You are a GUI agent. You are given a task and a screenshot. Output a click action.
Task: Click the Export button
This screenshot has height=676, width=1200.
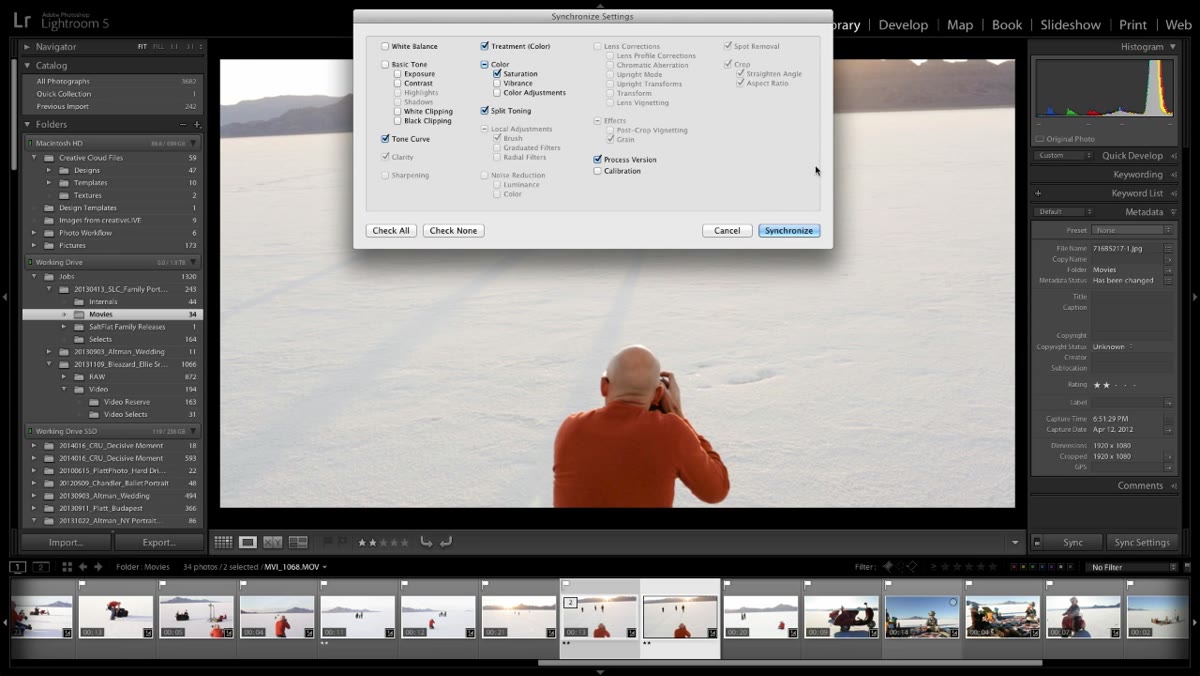click(159, 542)
